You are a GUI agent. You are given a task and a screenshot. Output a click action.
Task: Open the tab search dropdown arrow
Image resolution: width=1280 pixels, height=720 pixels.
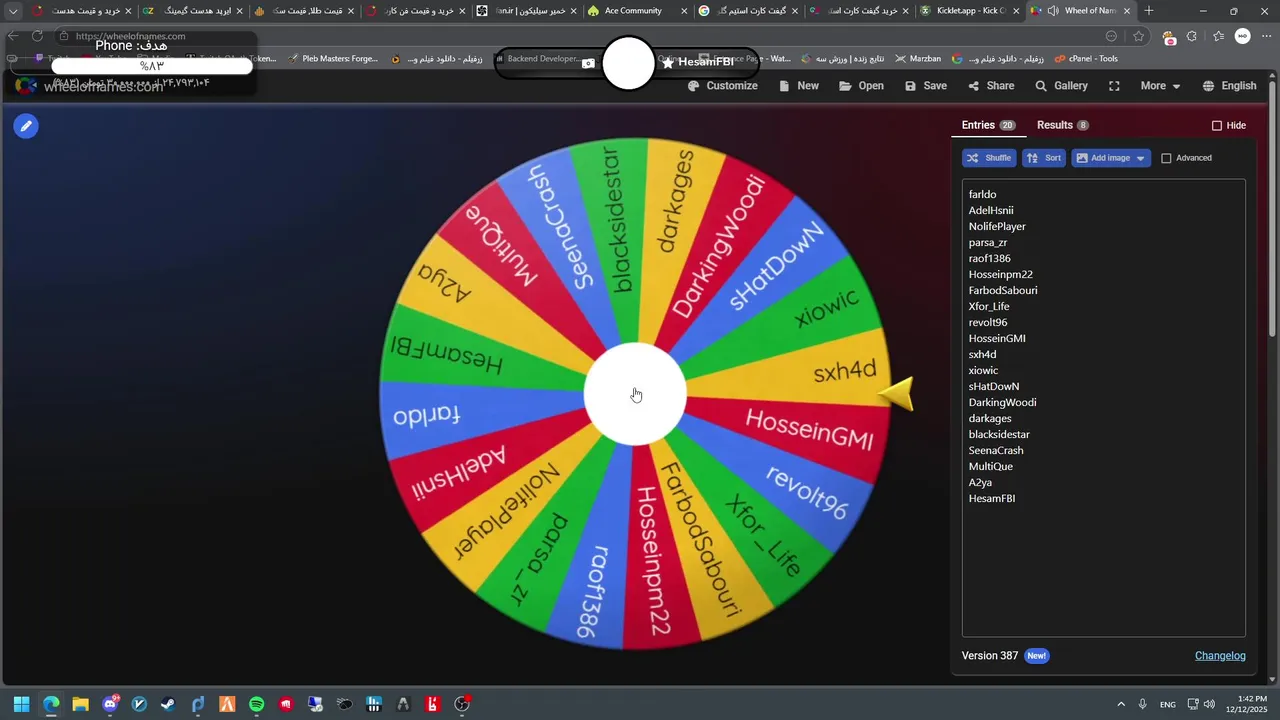(13, 11)
